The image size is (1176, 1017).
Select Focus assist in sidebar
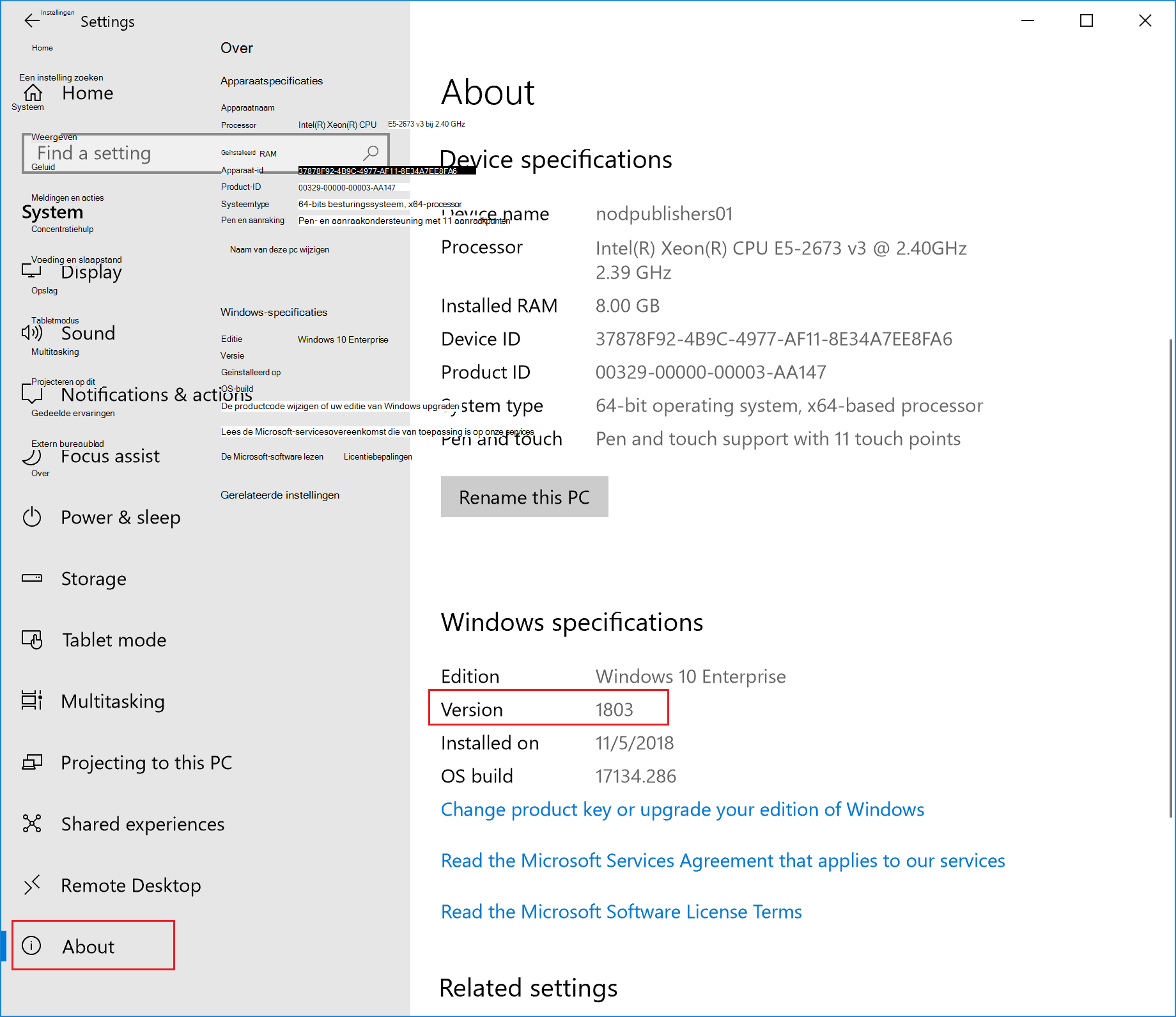click(111, 456)
